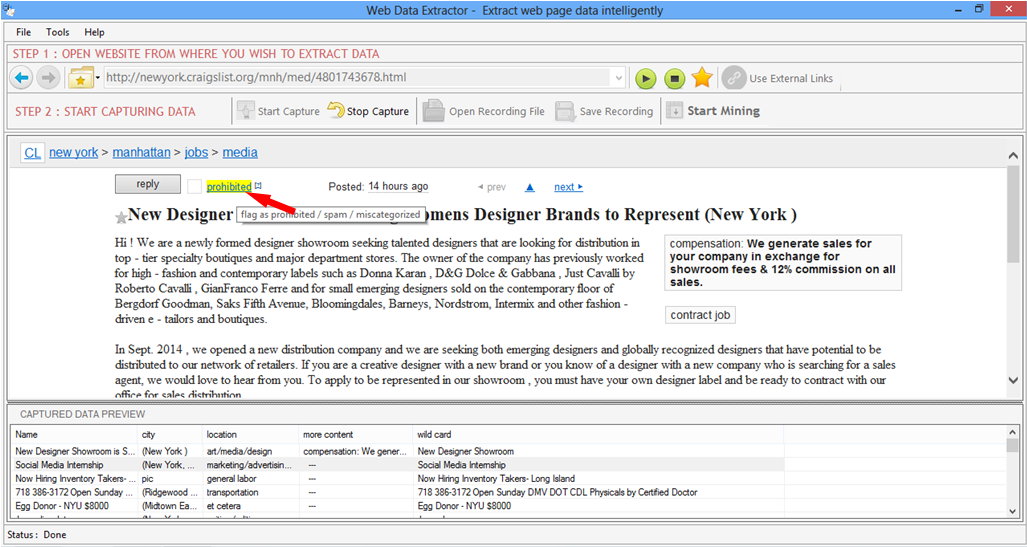Click the stop loading button
The image size is (1027, 547).
click(674, 79)
